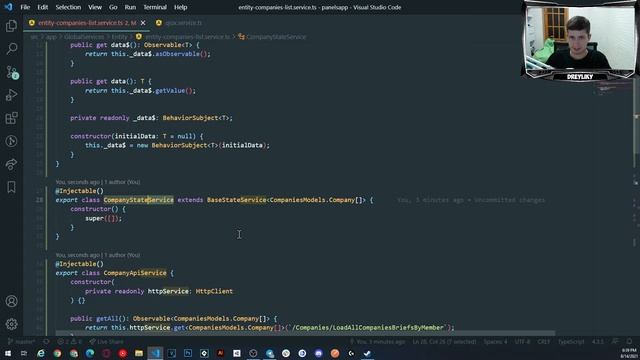This screenshot has width=640, height=360.
Task: Open the Help menu
Action: tap(180, 7)
